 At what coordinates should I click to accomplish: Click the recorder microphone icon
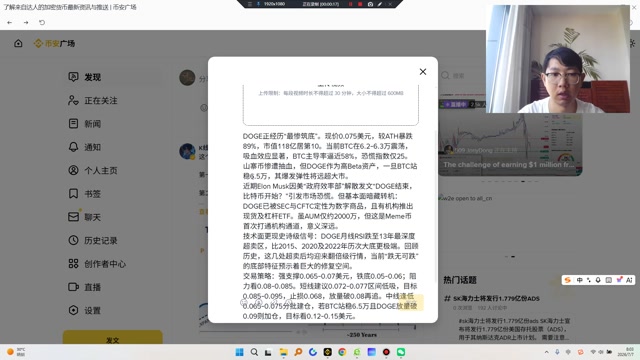(x=258, y=4)
